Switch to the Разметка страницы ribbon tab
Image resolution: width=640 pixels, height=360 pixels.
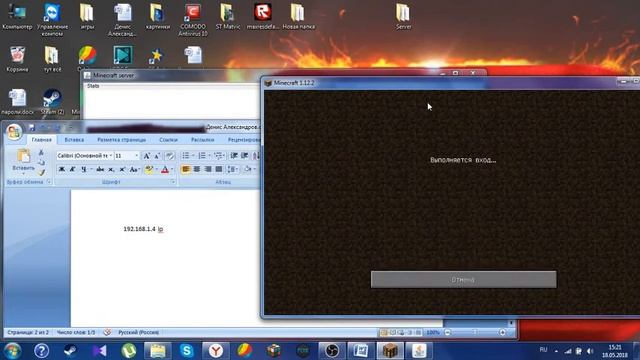point(121,140)
